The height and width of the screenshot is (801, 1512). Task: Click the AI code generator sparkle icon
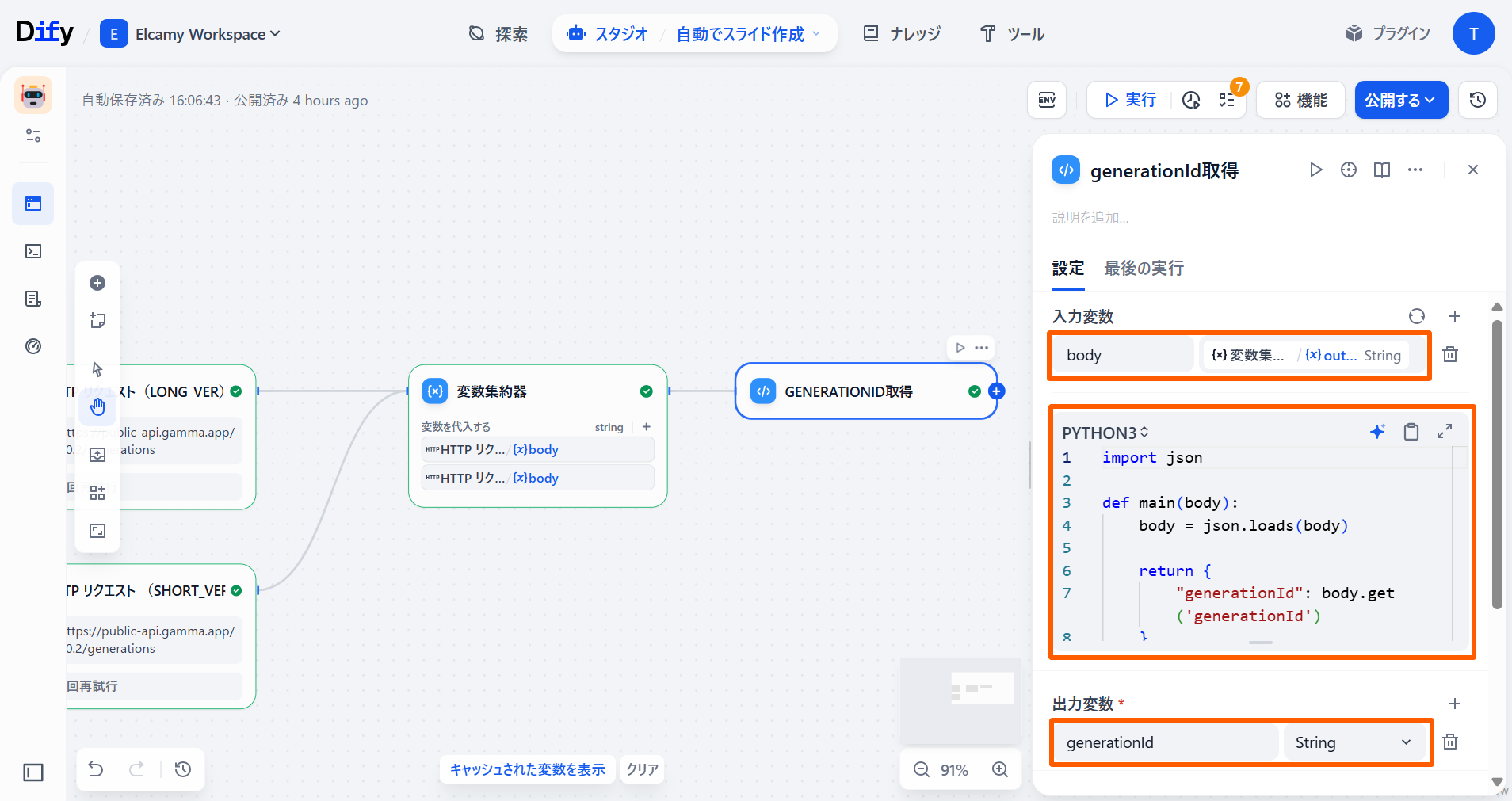(x=1377, y=432)
